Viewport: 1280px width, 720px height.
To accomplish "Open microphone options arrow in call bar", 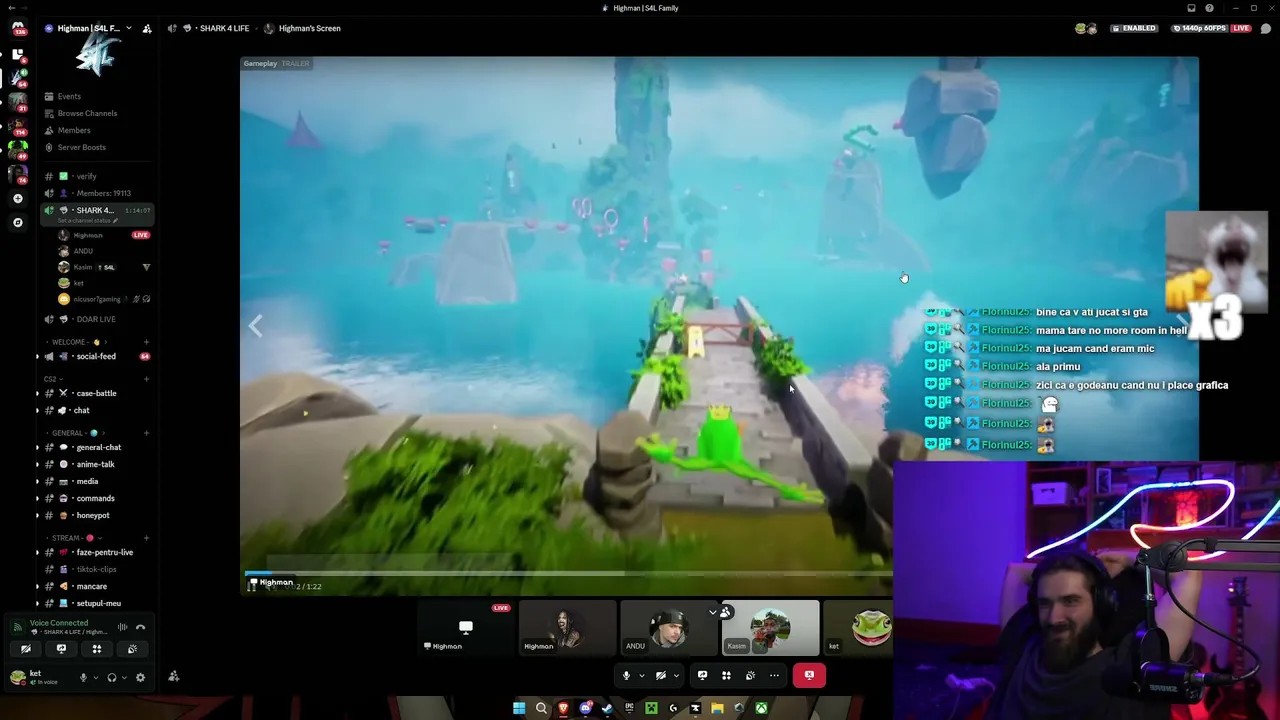I will 641,675.
